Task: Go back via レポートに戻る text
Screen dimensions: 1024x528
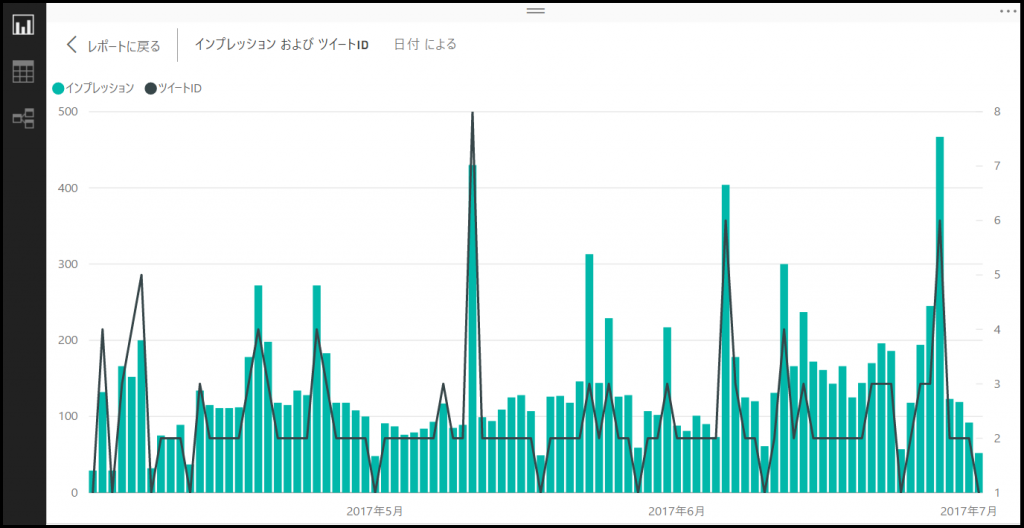Action: click(123, 46)
